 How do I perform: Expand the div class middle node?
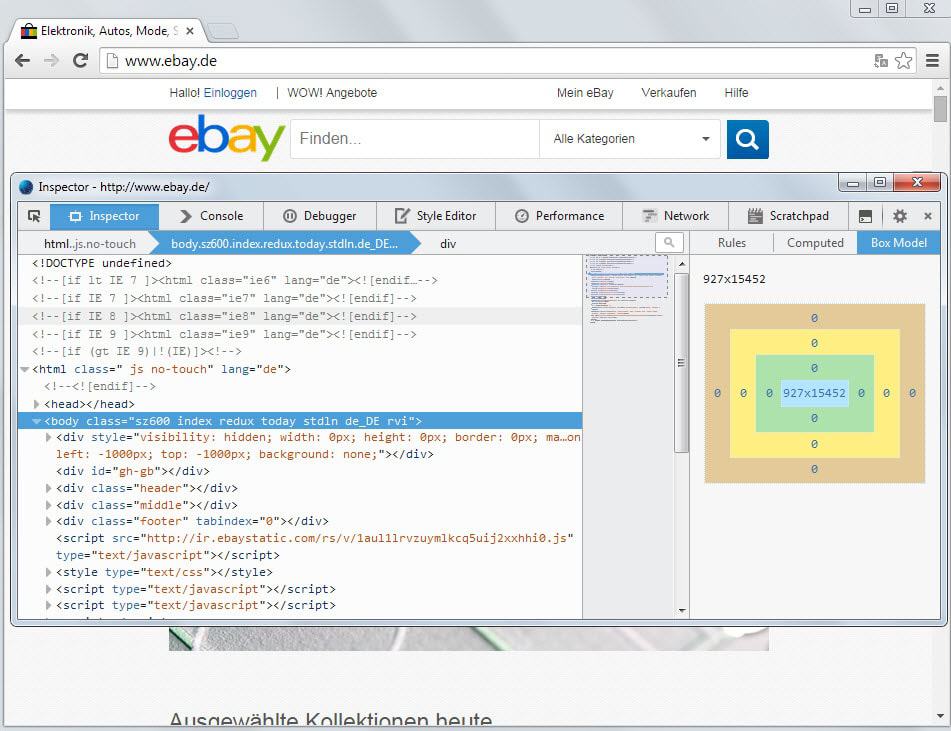coord(49,505)
